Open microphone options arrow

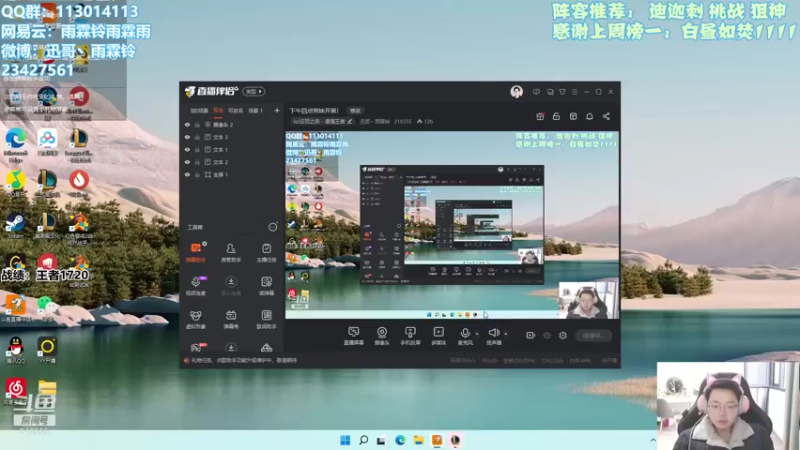click(x=477, y=334)
